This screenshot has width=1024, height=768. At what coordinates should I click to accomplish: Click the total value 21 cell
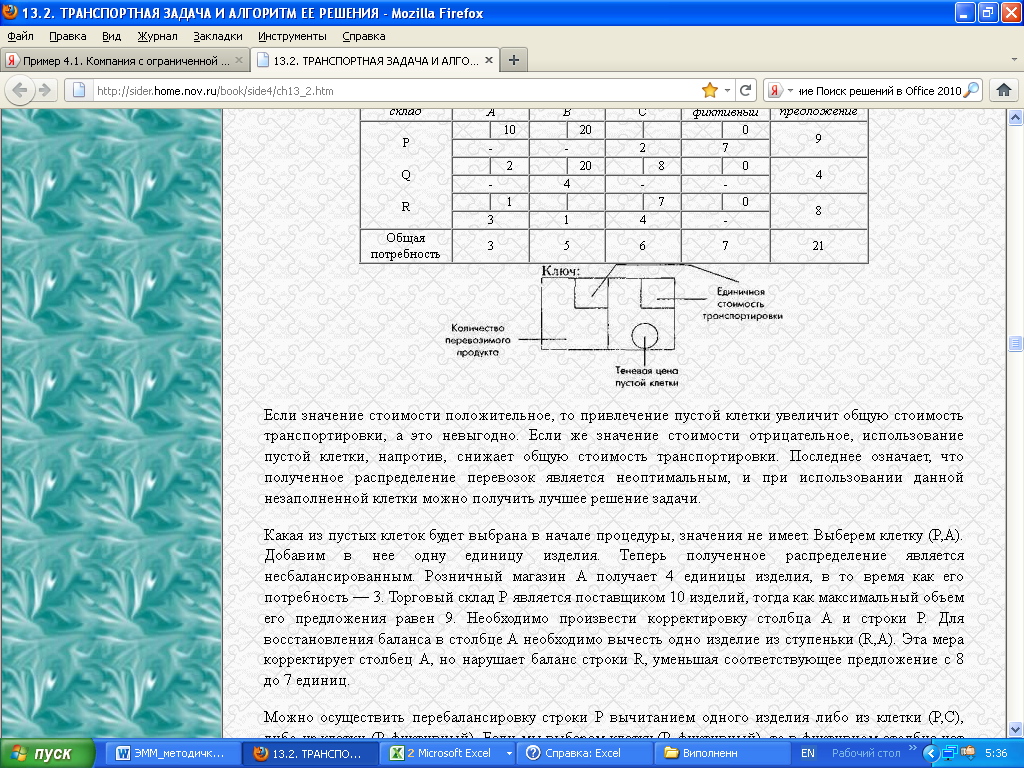click(x=818, y=246)
